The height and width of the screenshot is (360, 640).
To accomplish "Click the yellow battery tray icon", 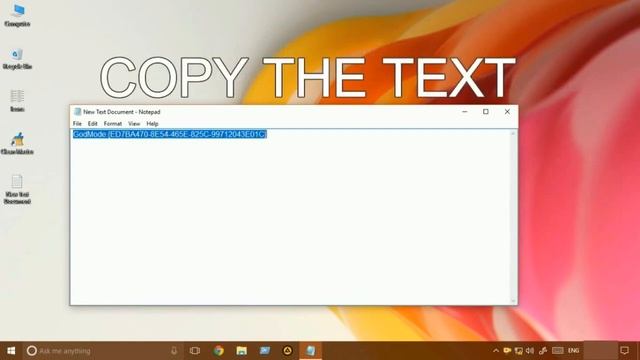I will pos(507,351).
